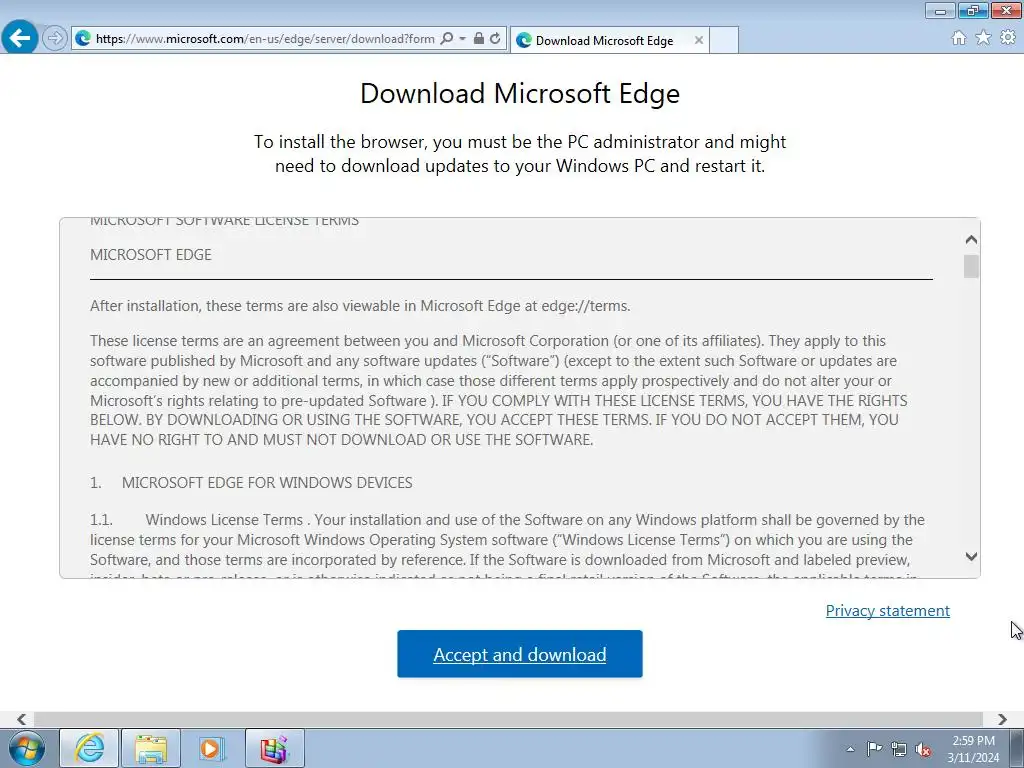Go to the home page icon
The width and height of the screenshot is (1024, 768).
[x=959, y=38]
